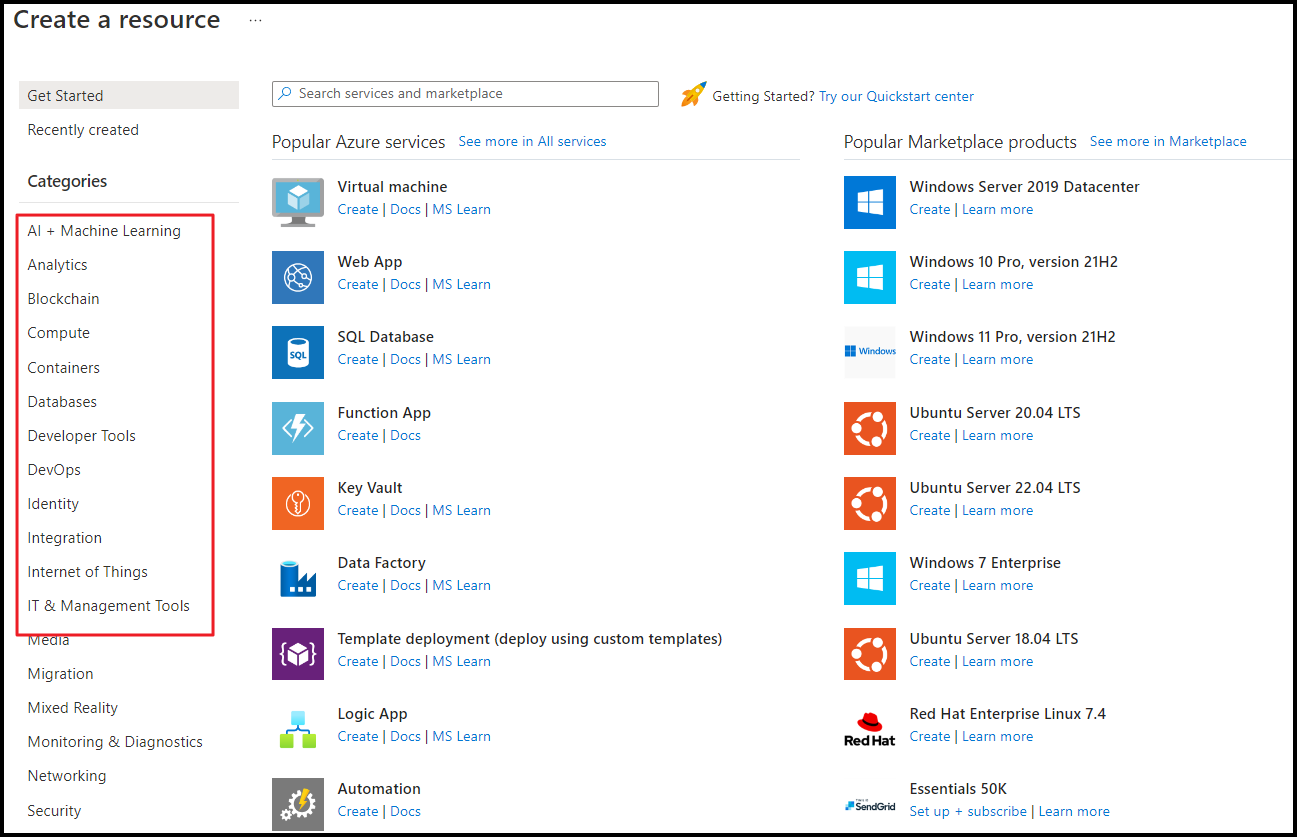Select the Media category
Image resolution: width=1297 pixels, height=837 pixels.
(x=48, y=640)
